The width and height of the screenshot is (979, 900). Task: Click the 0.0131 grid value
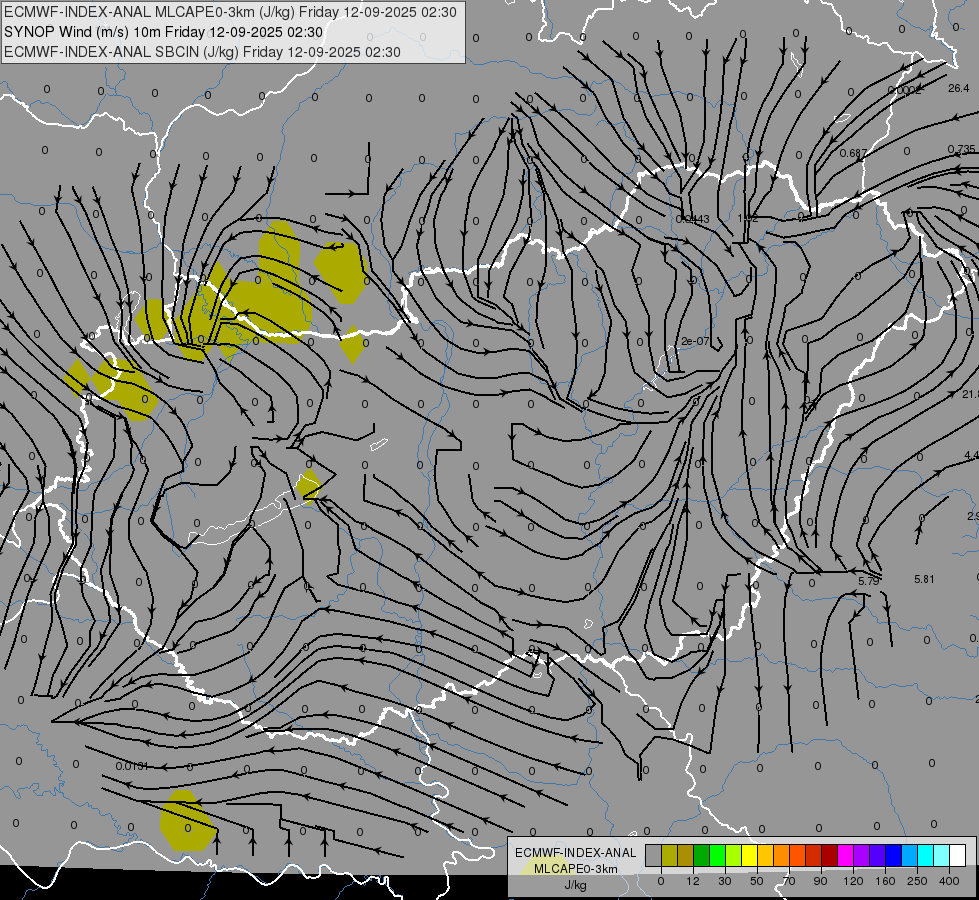[132, 766]
